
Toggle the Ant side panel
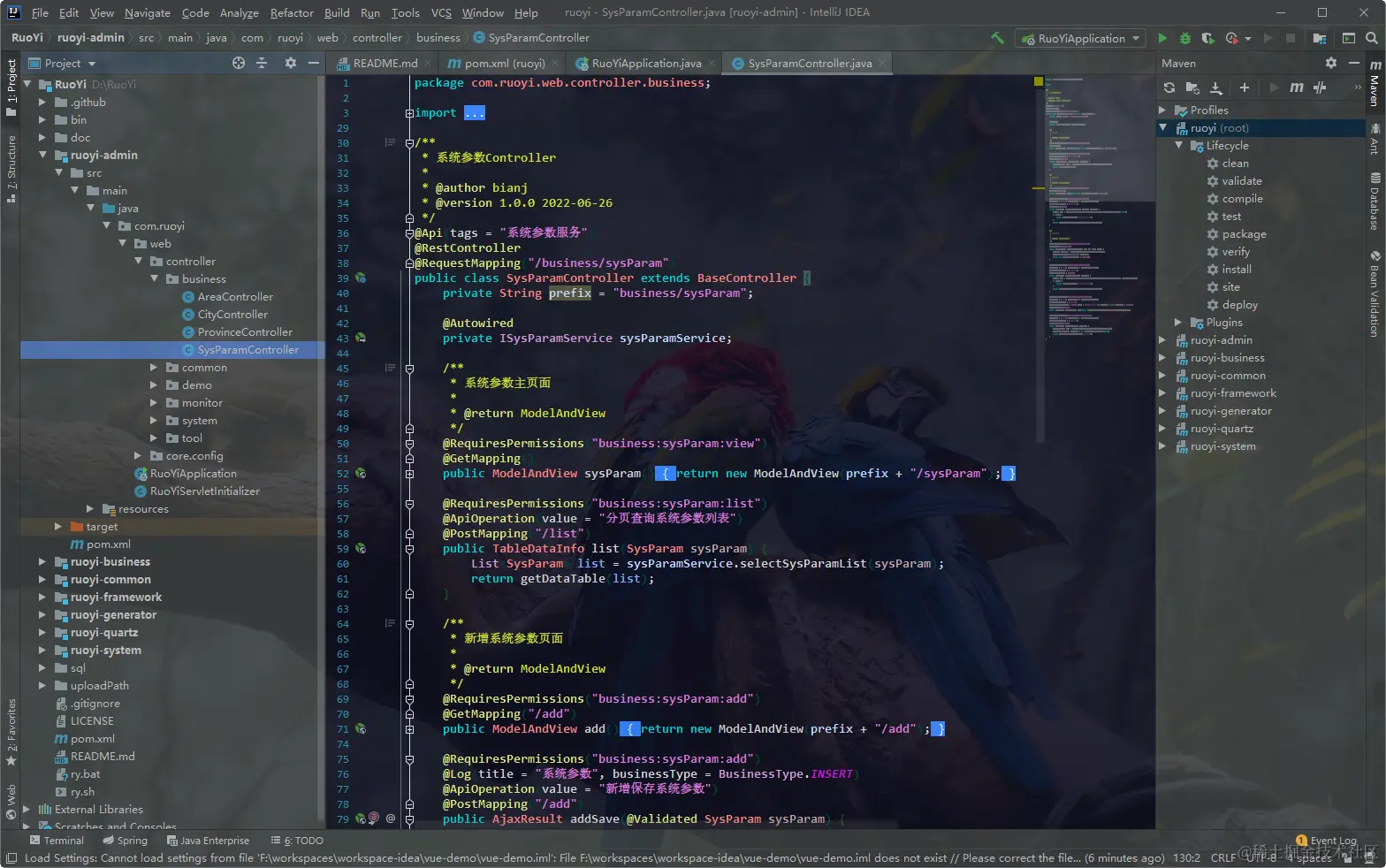coord(1375,139)
